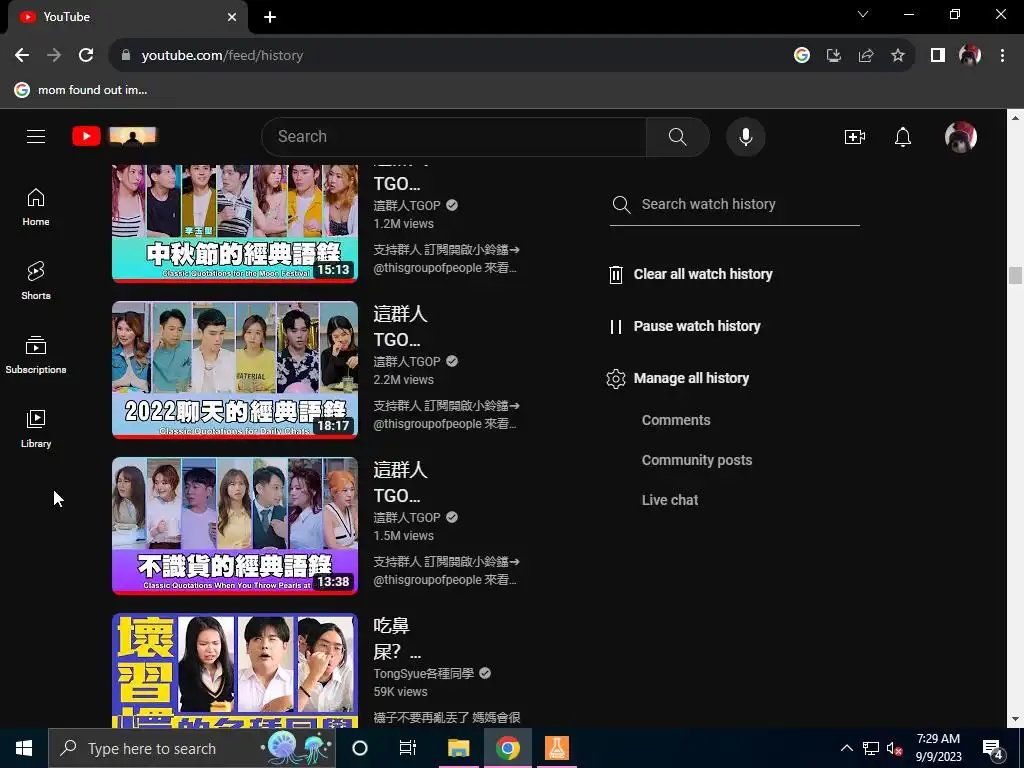Open Task View on taskbar
Image resolution: width=1024 pixels, height=768 pixels.
408,748
